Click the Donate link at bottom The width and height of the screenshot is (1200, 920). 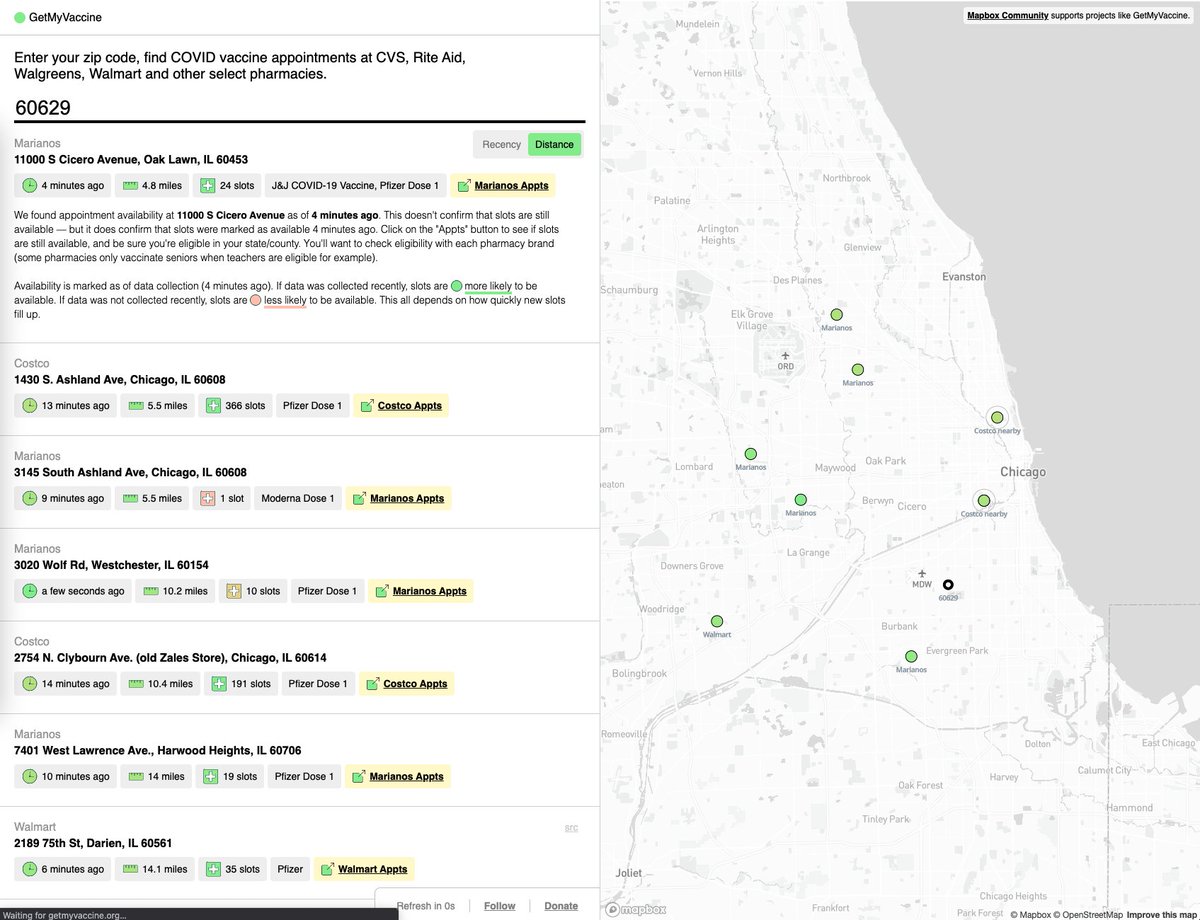click(561, 906)
